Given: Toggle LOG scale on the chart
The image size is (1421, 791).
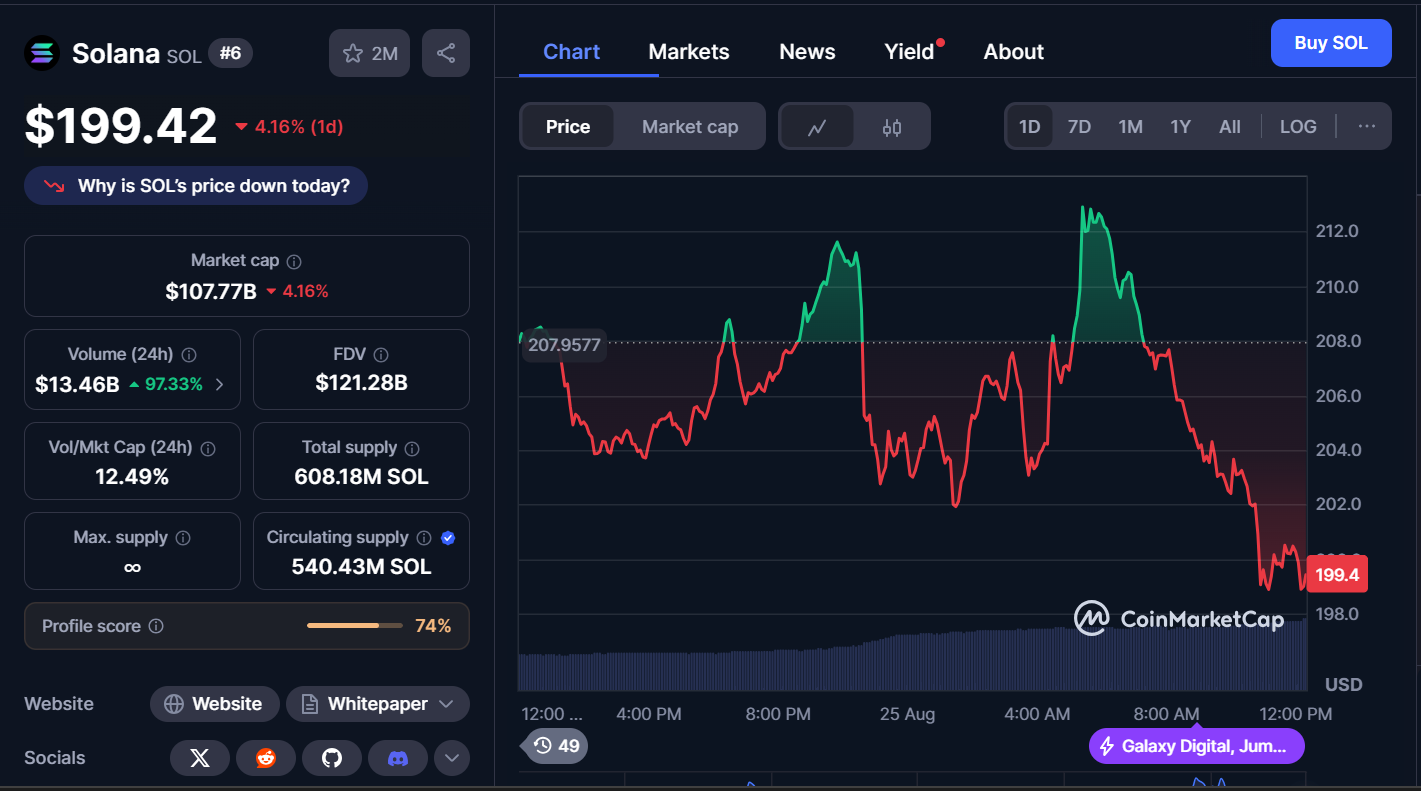Looking at the screenshot, I should pyautogui.click(x=1298, y=127).
